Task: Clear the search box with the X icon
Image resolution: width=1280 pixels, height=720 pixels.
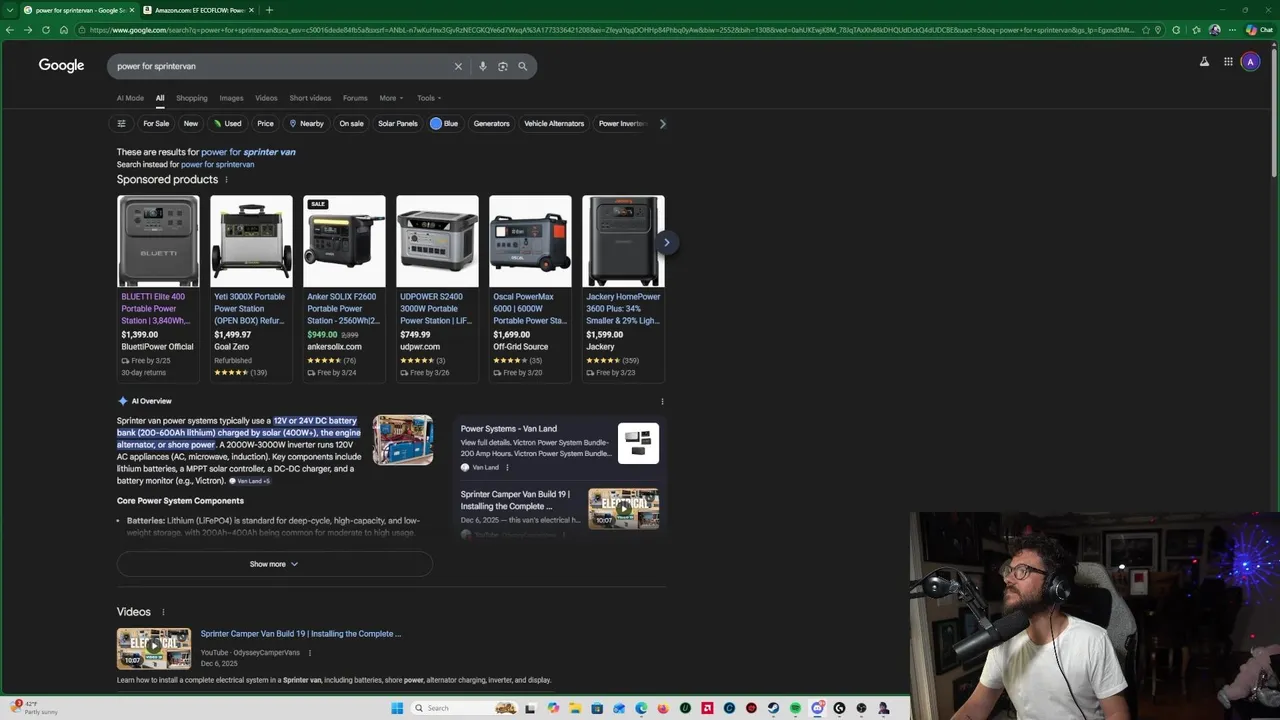Action: coord(458,66)
